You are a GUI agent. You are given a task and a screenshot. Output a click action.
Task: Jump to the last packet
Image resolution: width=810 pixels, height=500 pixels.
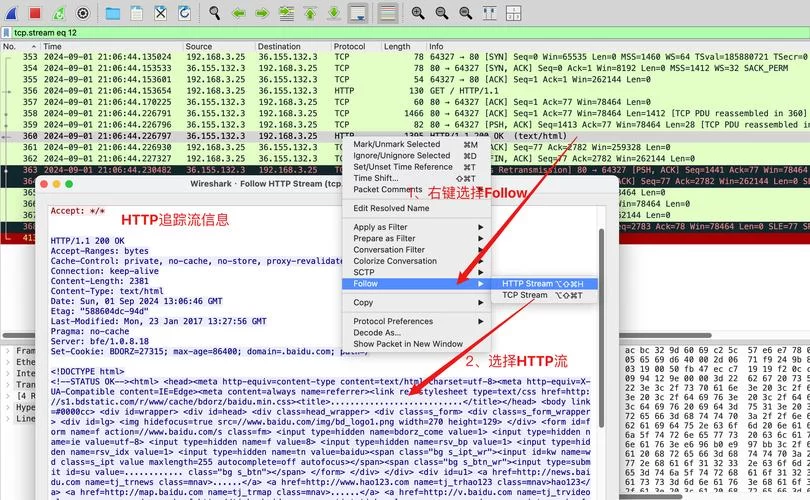pyautogui.click(x=334, y=13)
